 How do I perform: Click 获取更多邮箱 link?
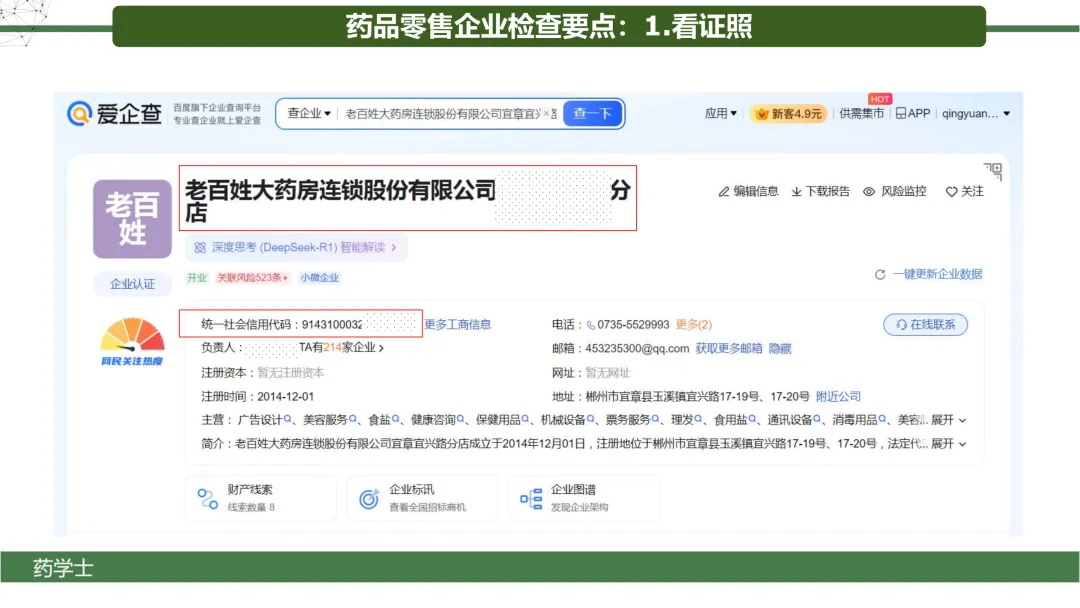[x=729, y=348]
